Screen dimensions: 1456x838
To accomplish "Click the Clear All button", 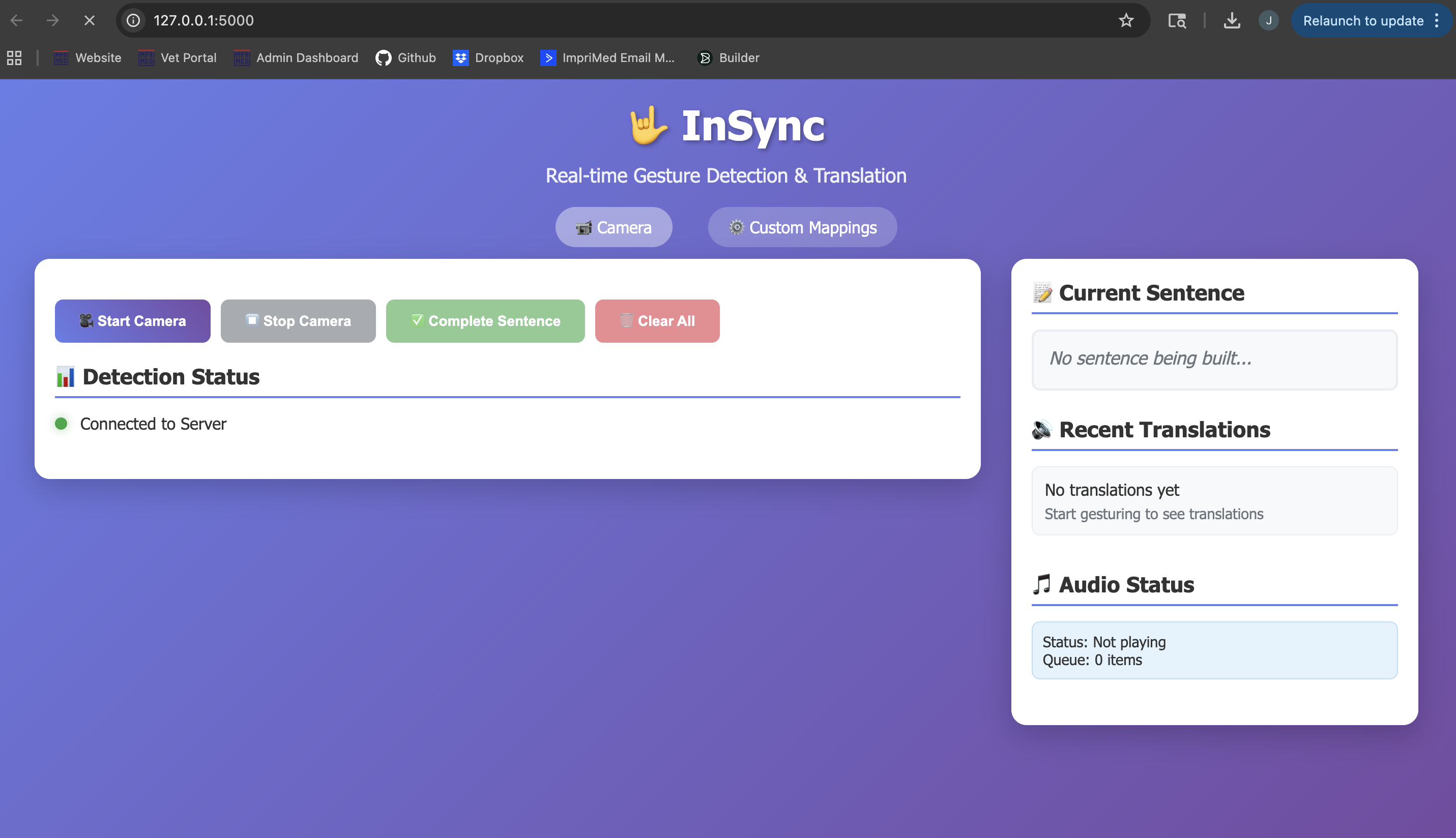I will pos(657,321).
